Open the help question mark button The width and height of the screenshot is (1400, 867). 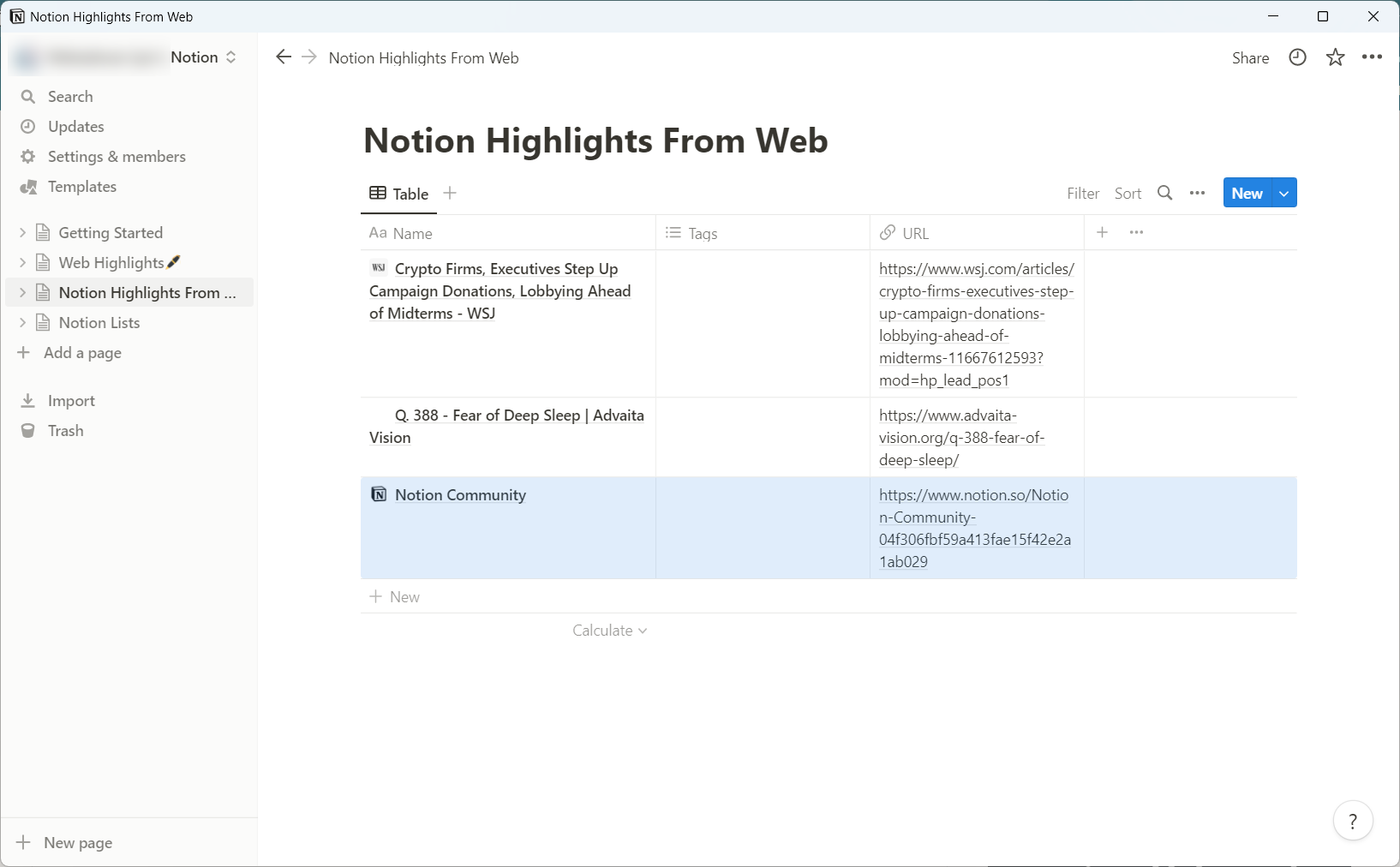pos(1354,822)
